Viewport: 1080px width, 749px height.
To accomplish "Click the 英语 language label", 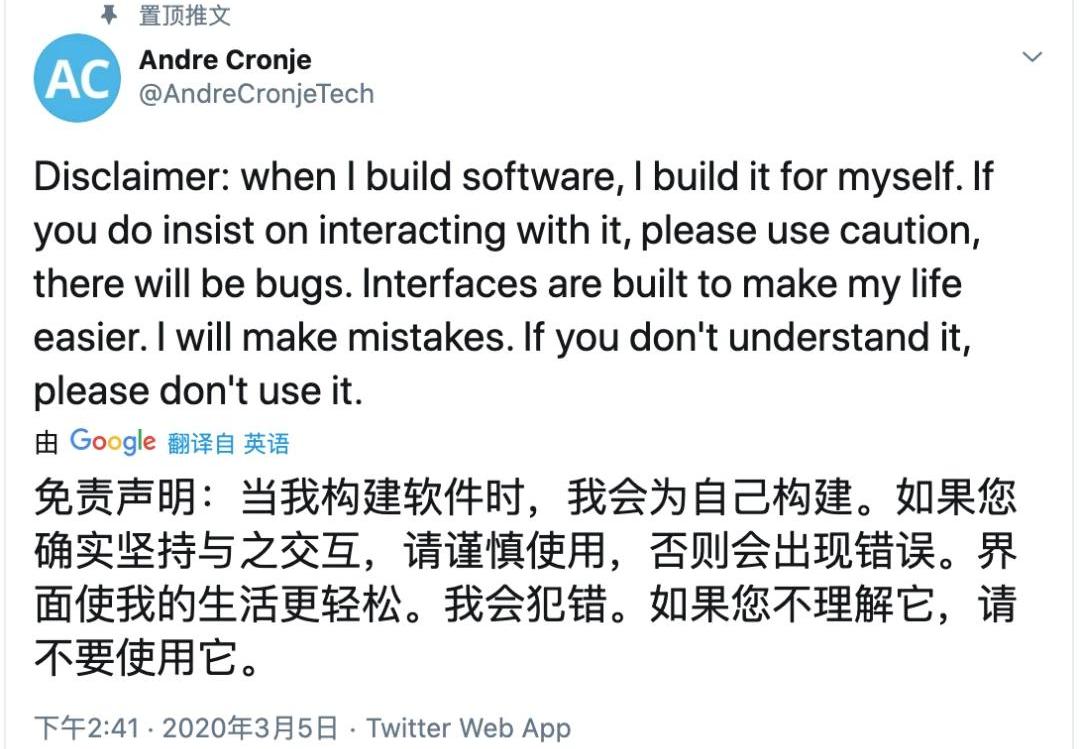I will (267, 443).
